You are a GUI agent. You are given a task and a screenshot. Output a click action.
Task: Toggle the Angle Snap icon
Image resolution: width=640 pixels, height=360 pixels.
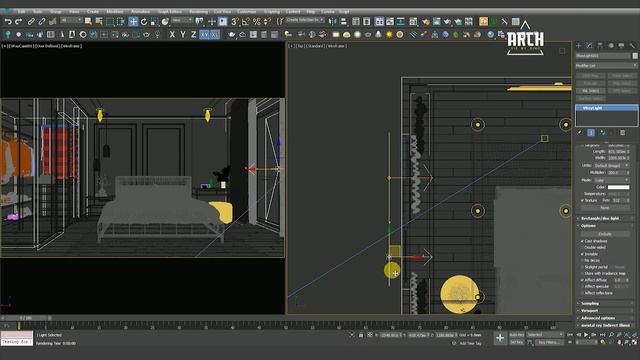click(246, 21)
